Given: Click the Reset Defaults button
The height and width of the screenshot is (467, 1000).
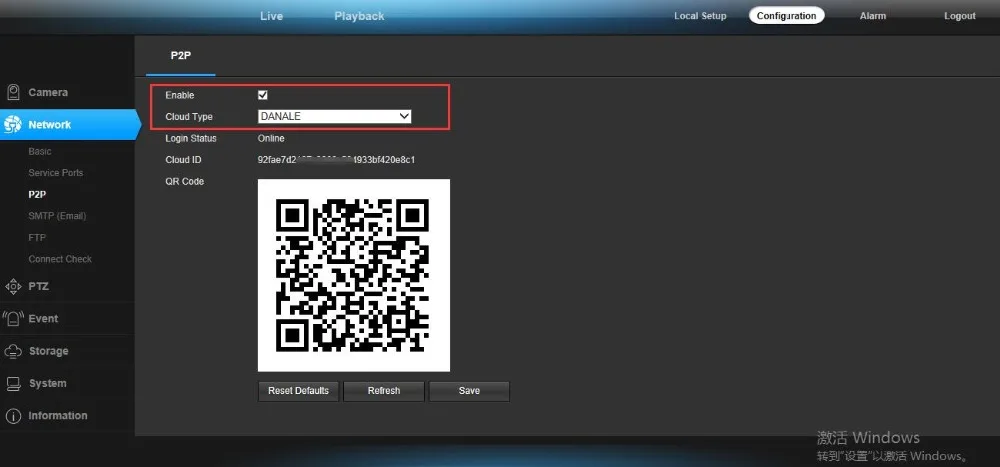Looking at the screenshot, I should tap(298, 391).
